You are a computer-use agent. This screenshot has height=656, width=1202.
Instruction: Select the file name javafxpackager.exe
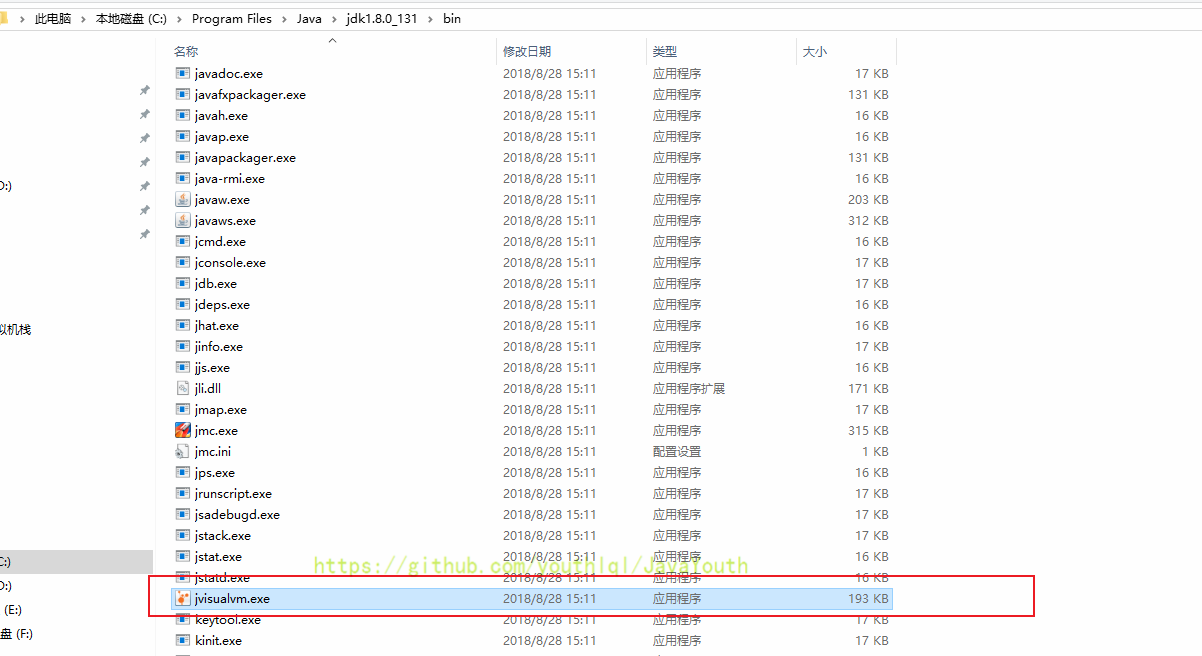click(x=250, y=94)
